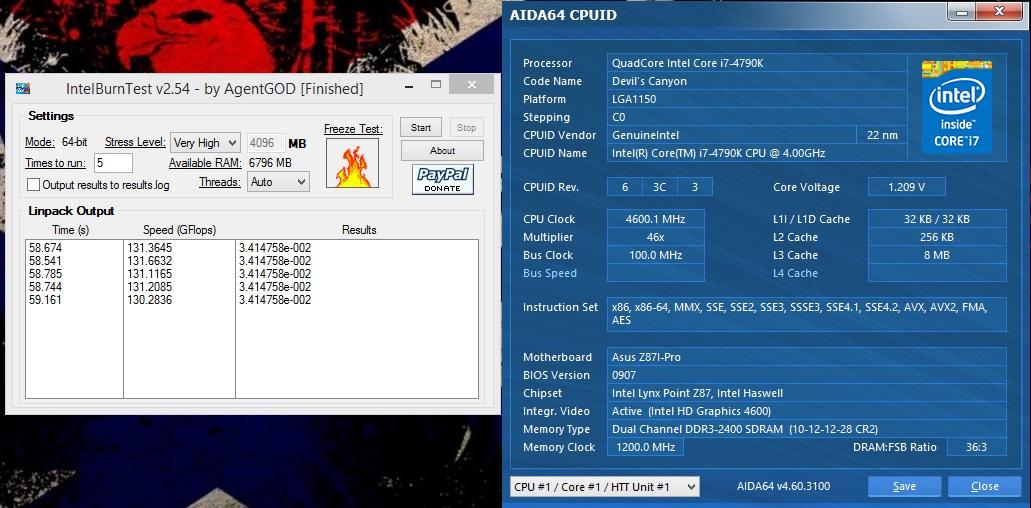This screenshot has width=1031, height=508.
Task: Click the Multiplier 46x value
Action: click(x=656, y=237)
